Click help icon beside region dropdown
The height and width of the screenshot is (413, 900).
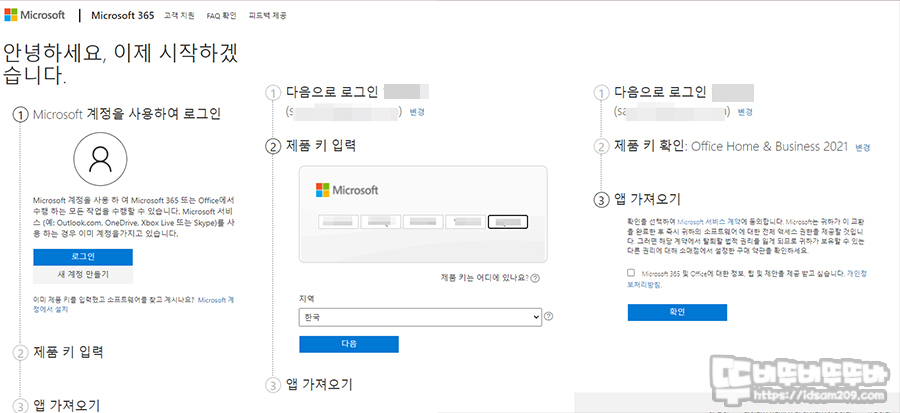point(548,316)
